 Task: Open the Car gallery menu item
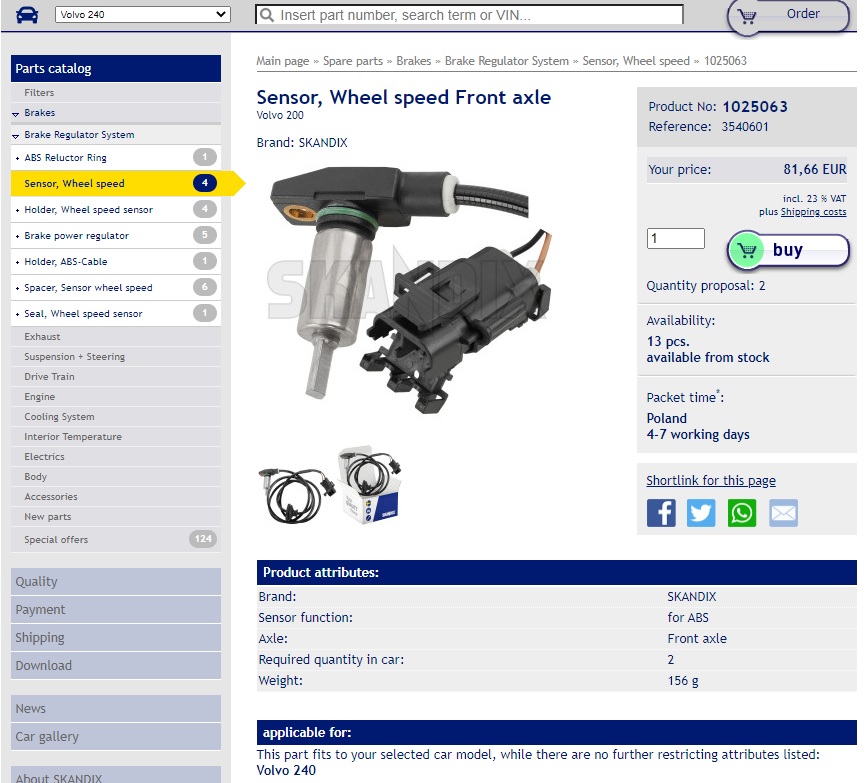47,737
